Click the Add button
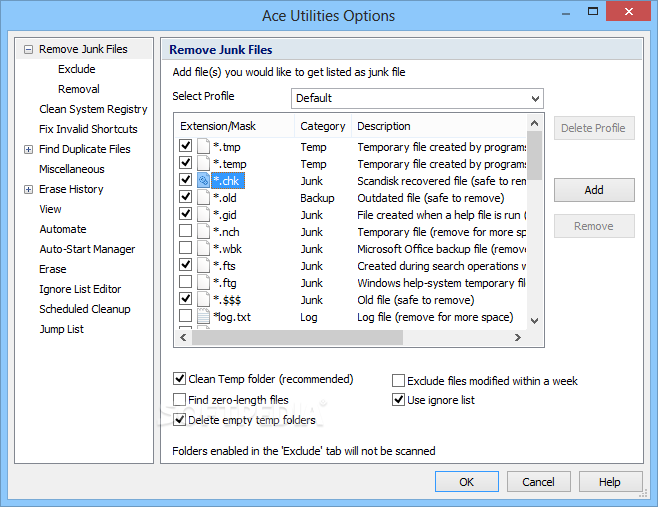658x507 pixels. (594, 190)
